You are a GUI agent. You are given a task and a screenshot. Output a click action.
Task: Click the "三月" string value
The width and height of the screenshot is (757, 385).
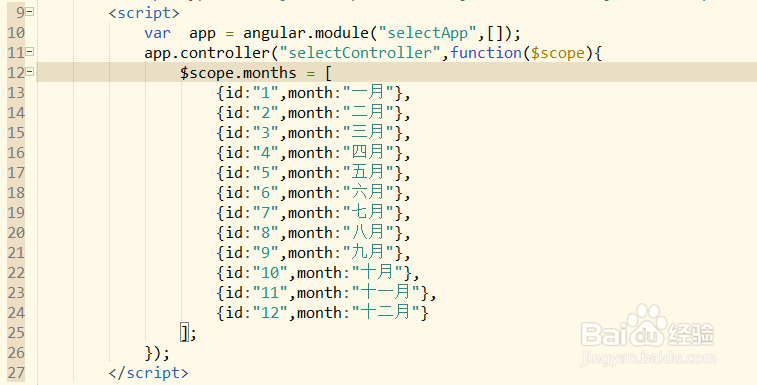(368, 132)
